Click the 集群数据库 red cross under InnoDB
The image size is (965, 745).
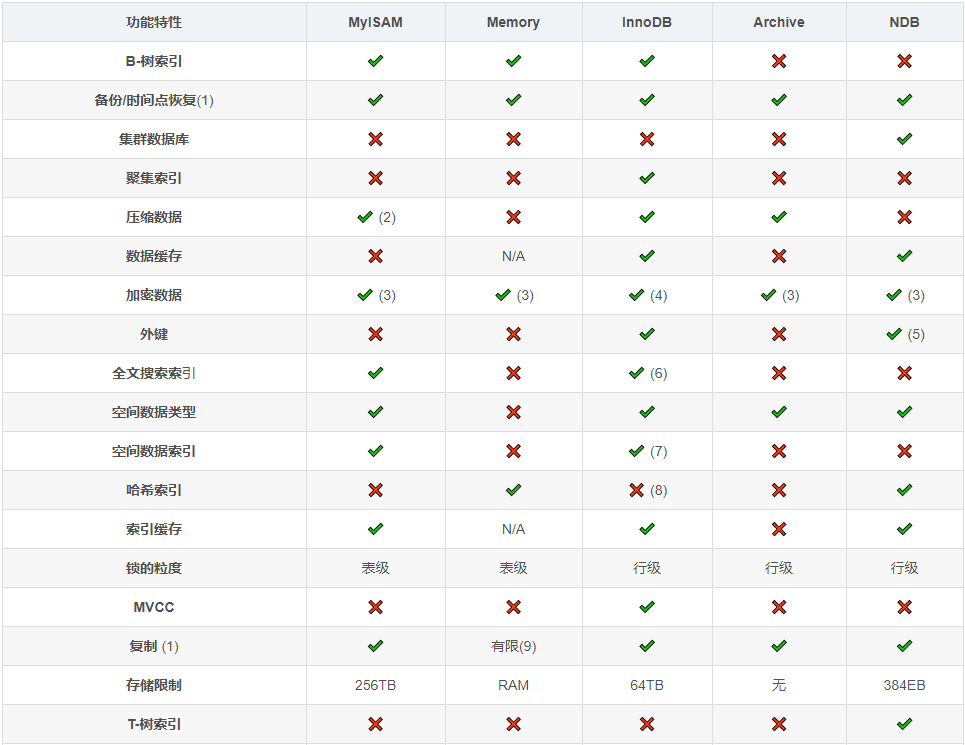[647, 139]
